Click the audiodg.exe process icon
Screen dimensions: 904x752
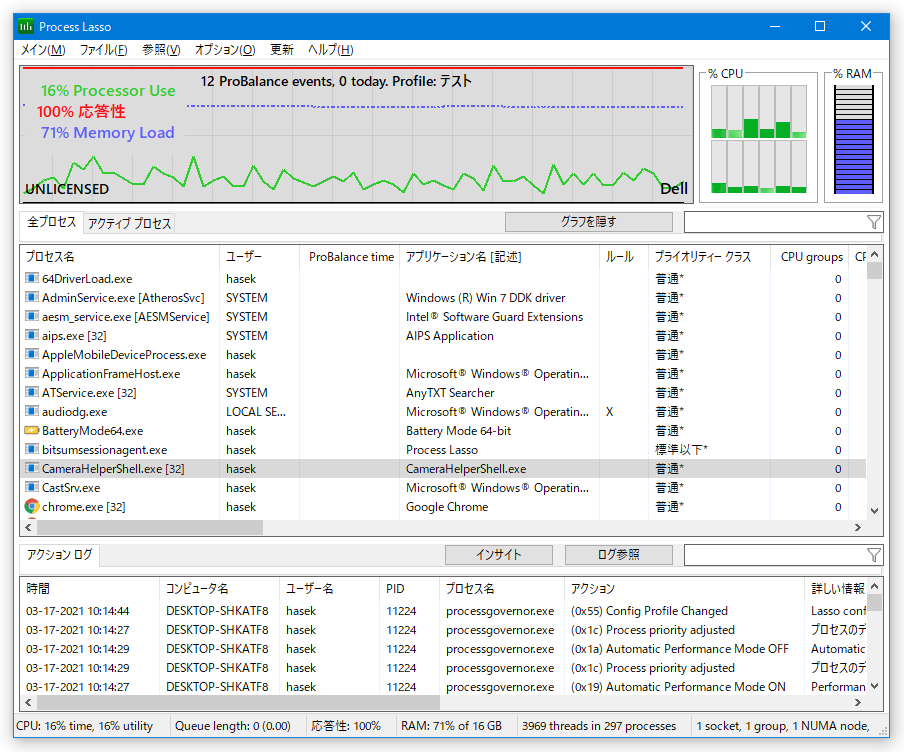click(x=32, y=412)
